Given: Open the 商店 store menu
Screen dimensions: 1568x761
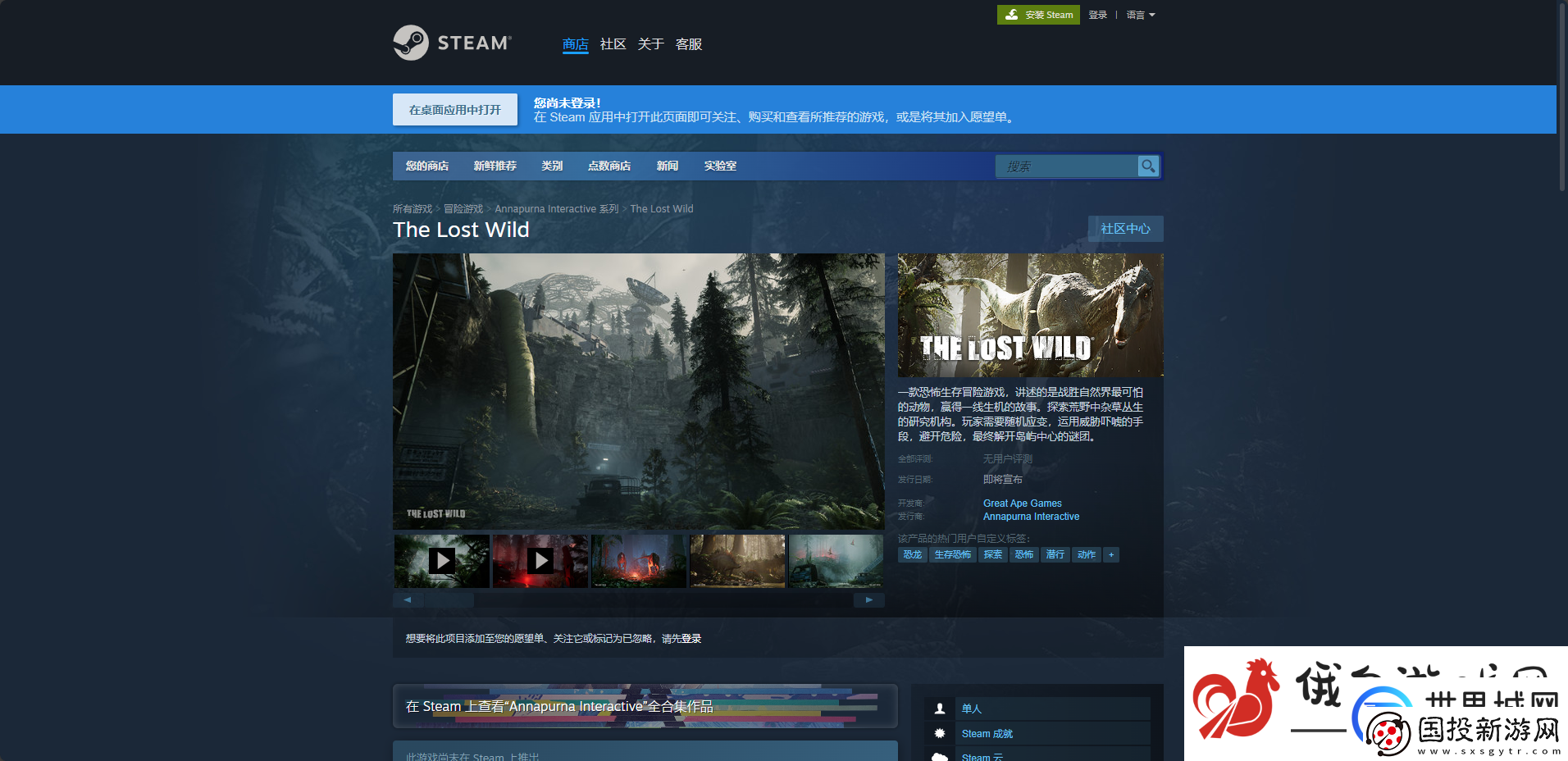Looking at the screenshot, I should pos(576,44).
